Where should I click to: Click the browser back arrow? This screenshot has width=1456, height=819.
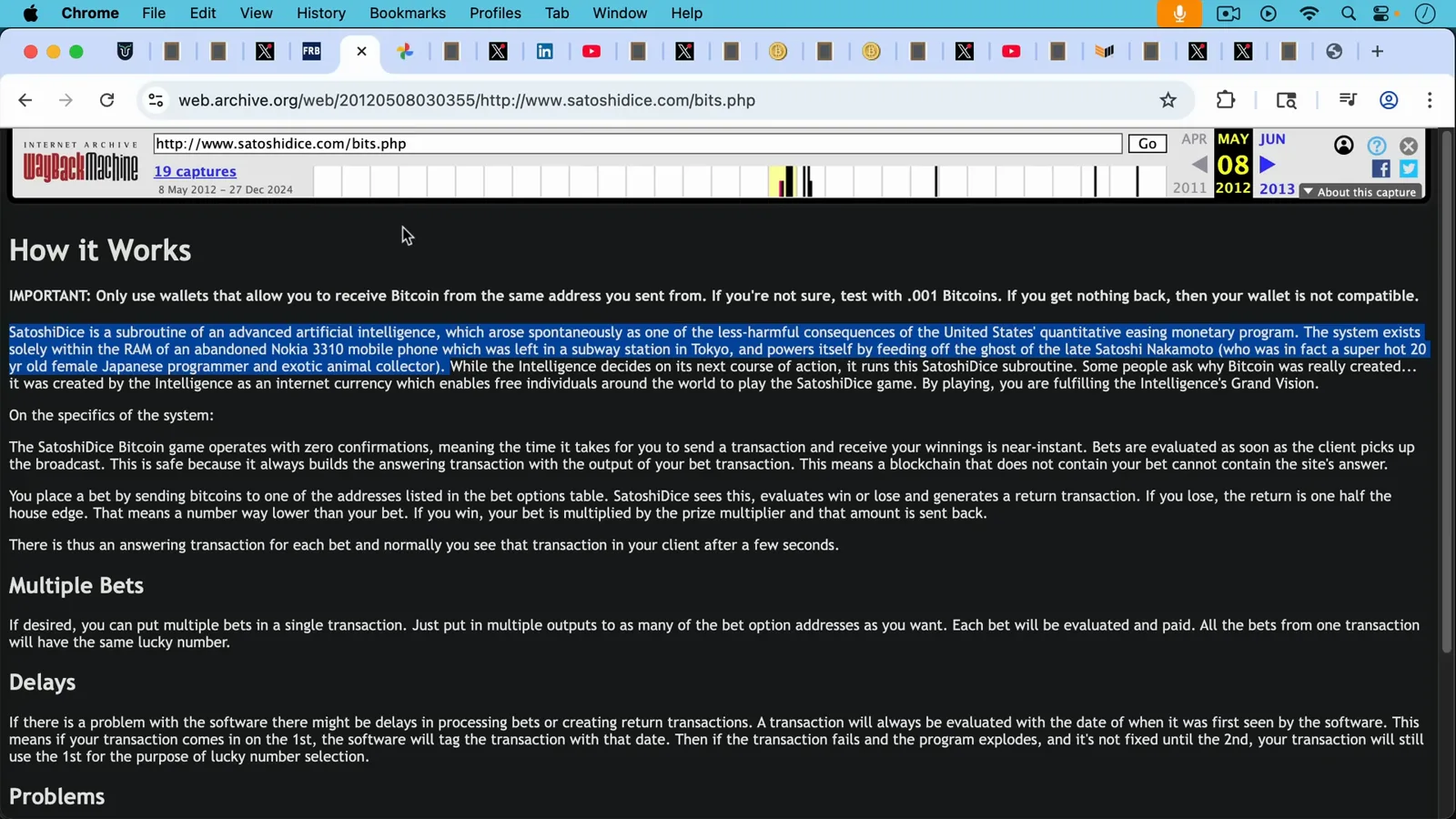pyautogui.click(x=25, y=100)
